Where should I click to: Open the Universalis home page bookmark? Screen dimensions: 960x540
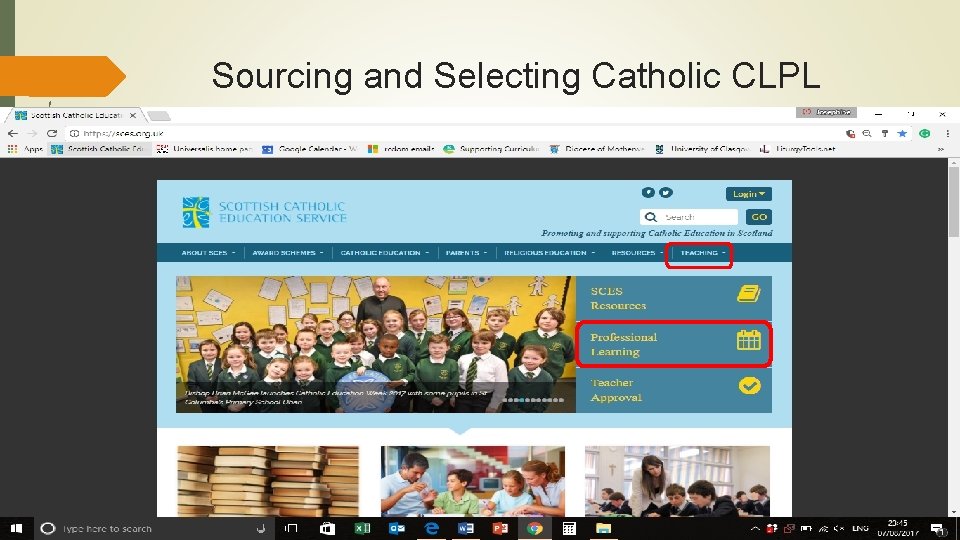tap(204, 149)
